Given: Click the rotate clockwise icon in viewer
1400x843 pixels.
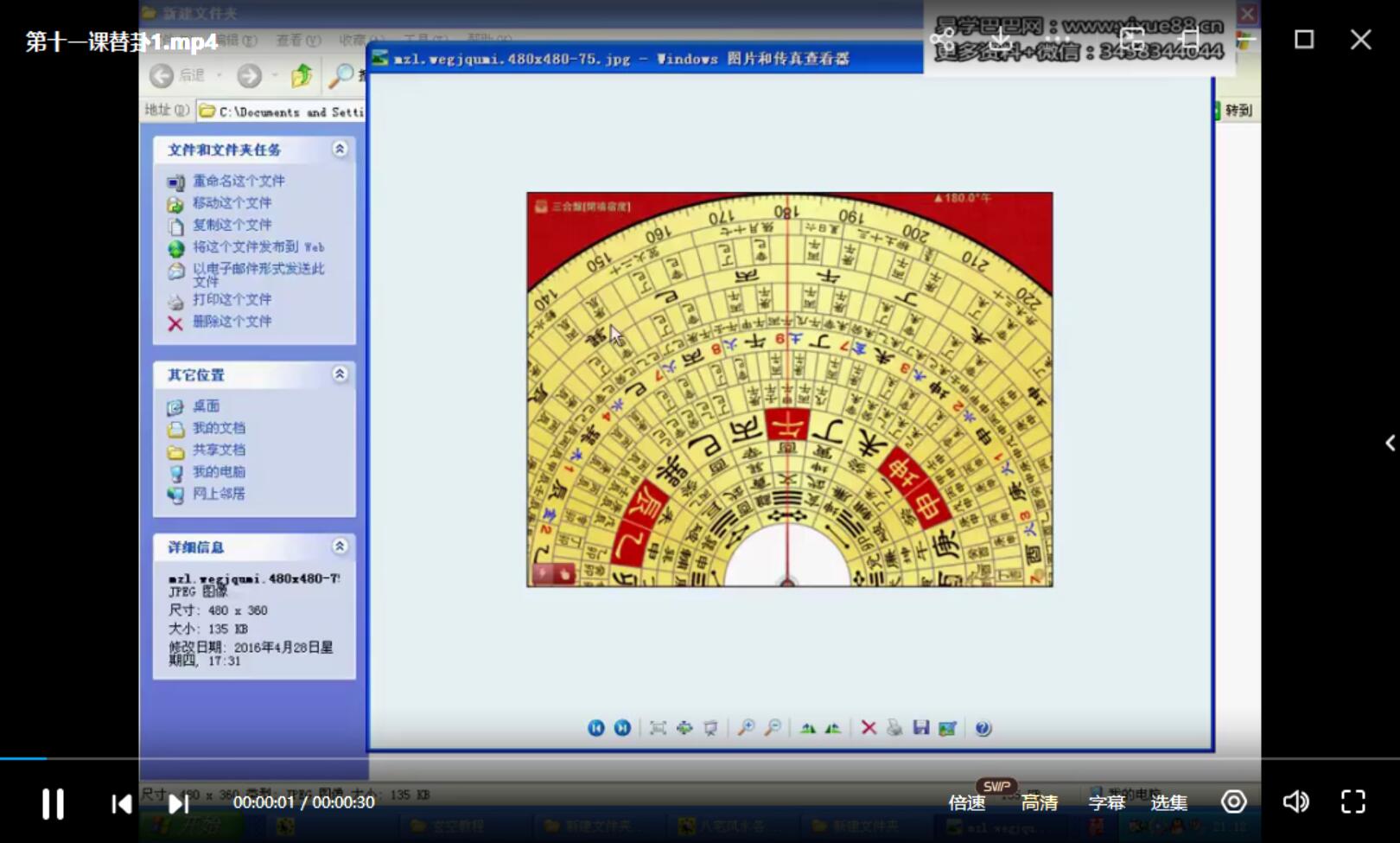Looking at the screenshot, I should click(807, 728).
